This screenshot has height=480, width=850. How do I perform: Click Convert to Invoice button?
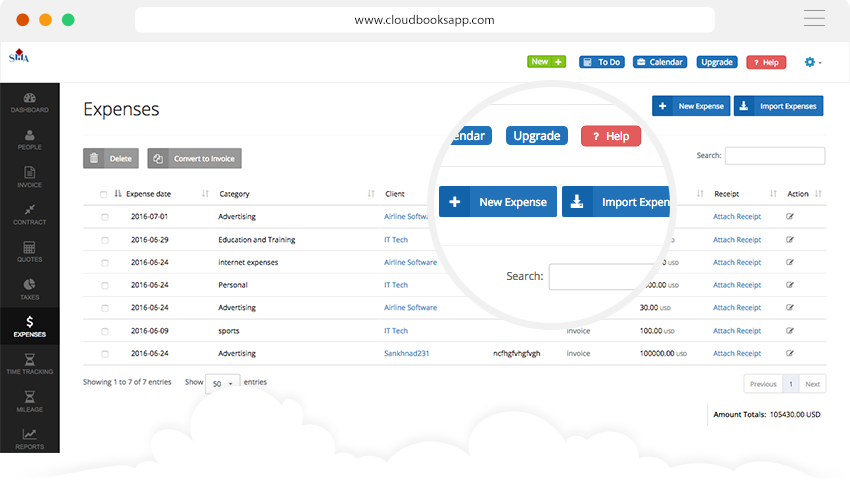(x=194, y=158)
